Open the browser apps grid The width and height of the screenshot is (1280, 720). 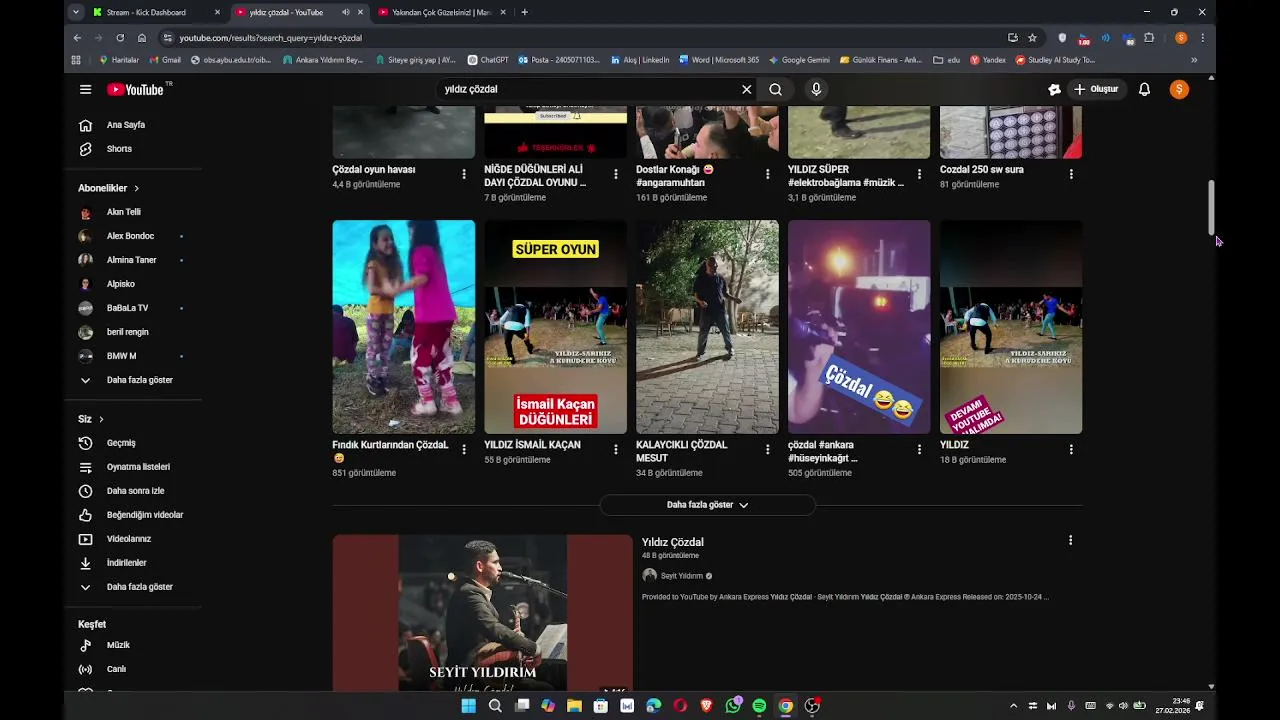click(76, 60)
